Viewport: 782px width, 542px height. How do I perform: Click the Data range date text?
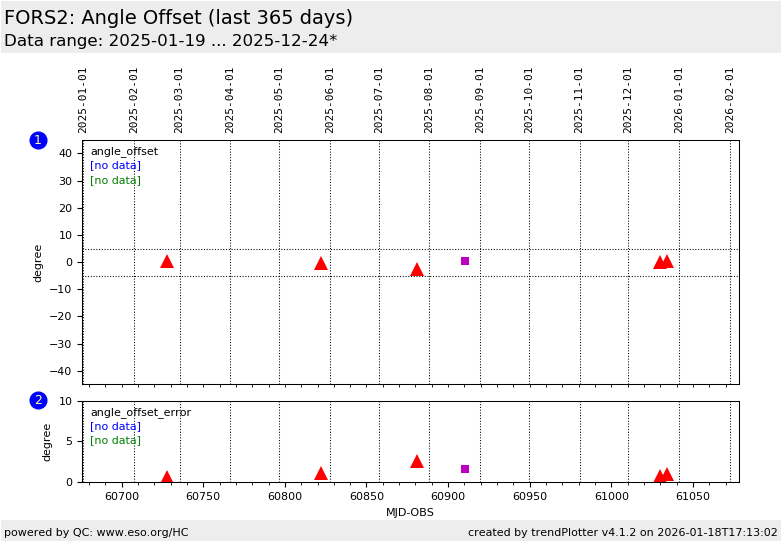tap(170, 41)
